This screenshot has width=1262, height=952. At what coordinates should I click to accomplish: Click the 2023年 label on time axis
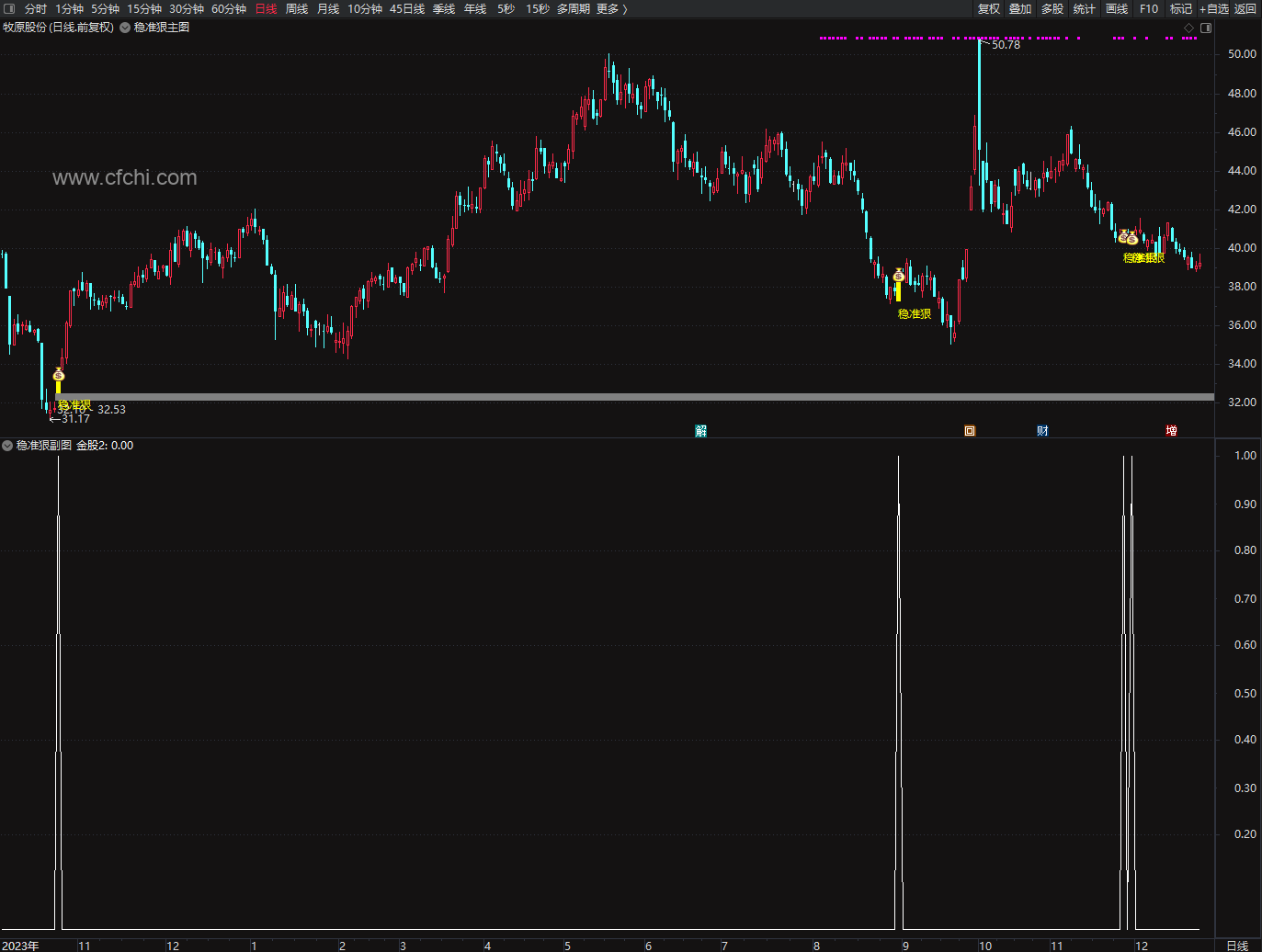click(x=21, y=946)
